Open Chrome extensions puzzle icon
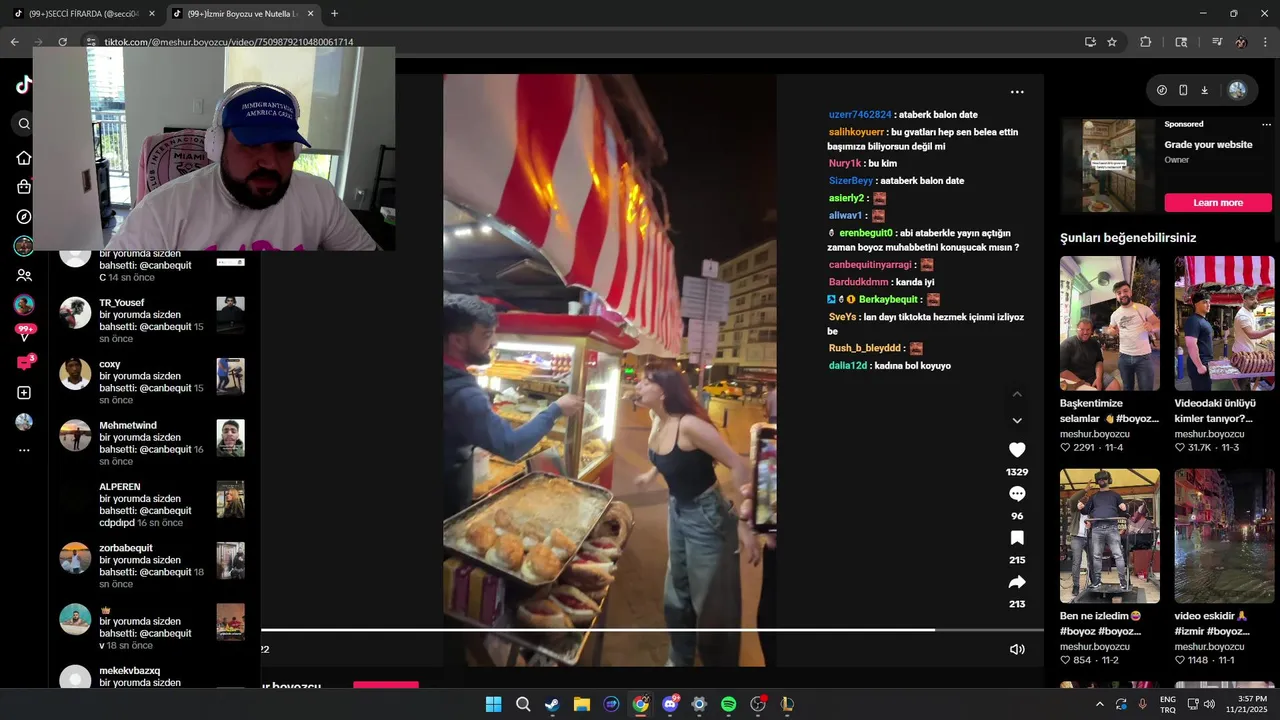The image size is (1280, 720). (1146, 42)
